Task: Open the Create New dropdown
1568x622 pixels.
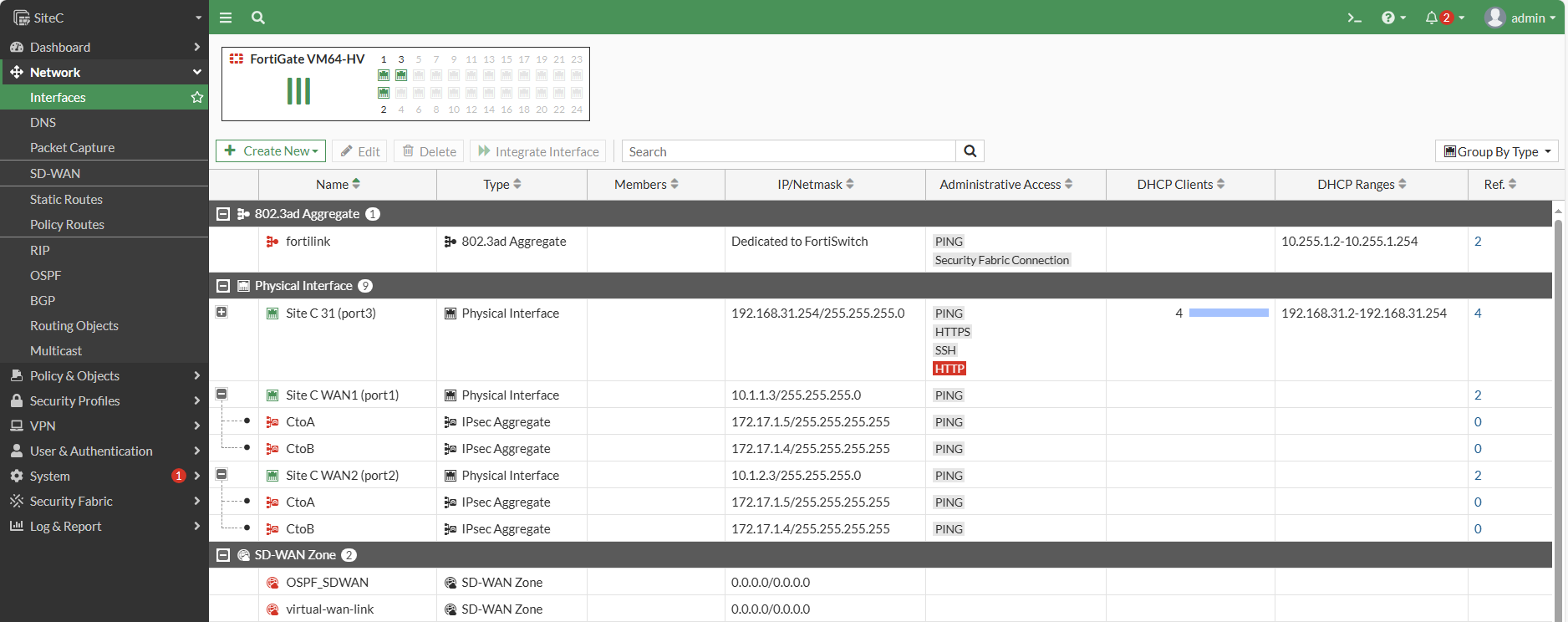Action: pos(272,151)
